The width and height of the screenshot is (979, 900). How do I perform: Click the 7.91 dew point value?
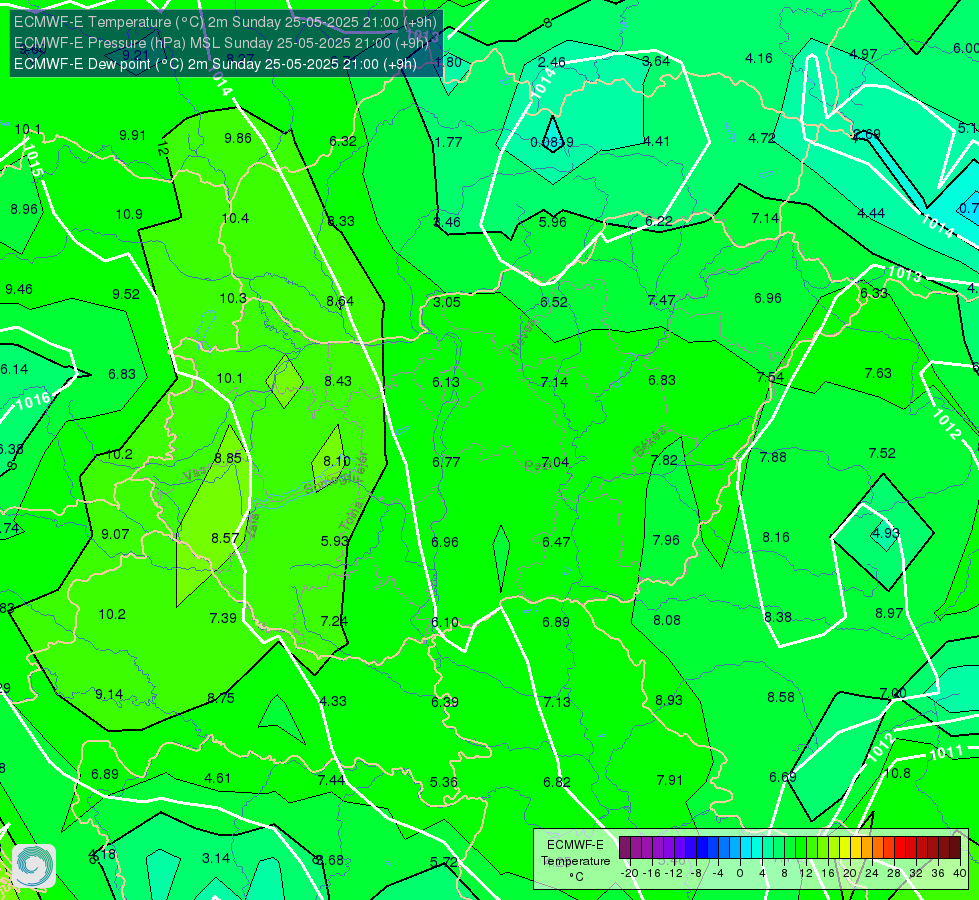670,780
